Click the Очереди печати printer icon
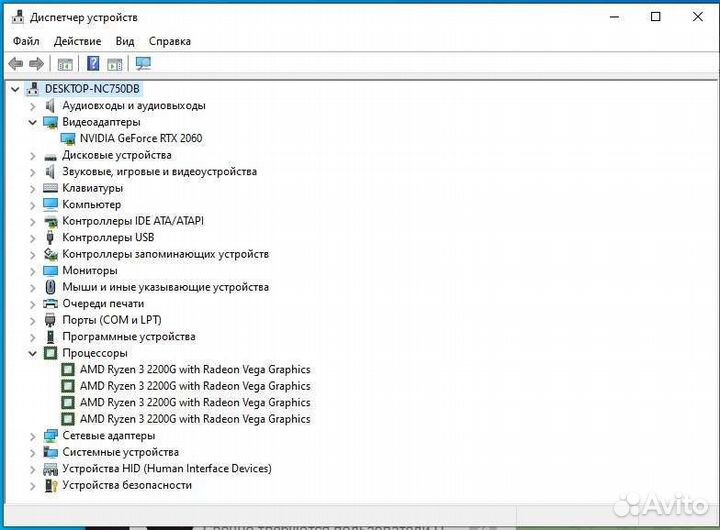Image resolution: width=720 pixels, height=530 pixels. tap(50, 304)
